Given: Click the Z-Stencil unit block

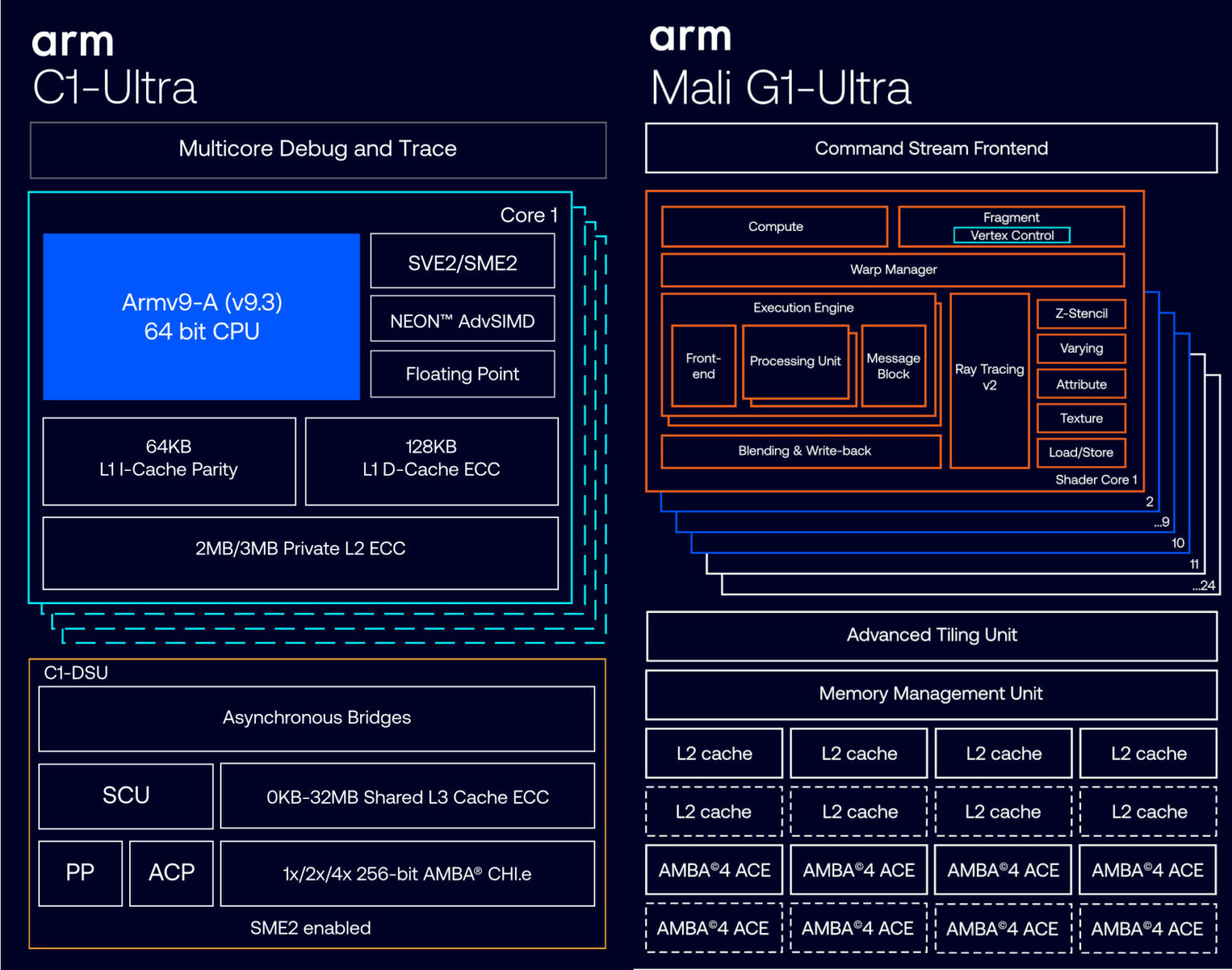Looking at the screenshot, I should (x=1080, y=314).
